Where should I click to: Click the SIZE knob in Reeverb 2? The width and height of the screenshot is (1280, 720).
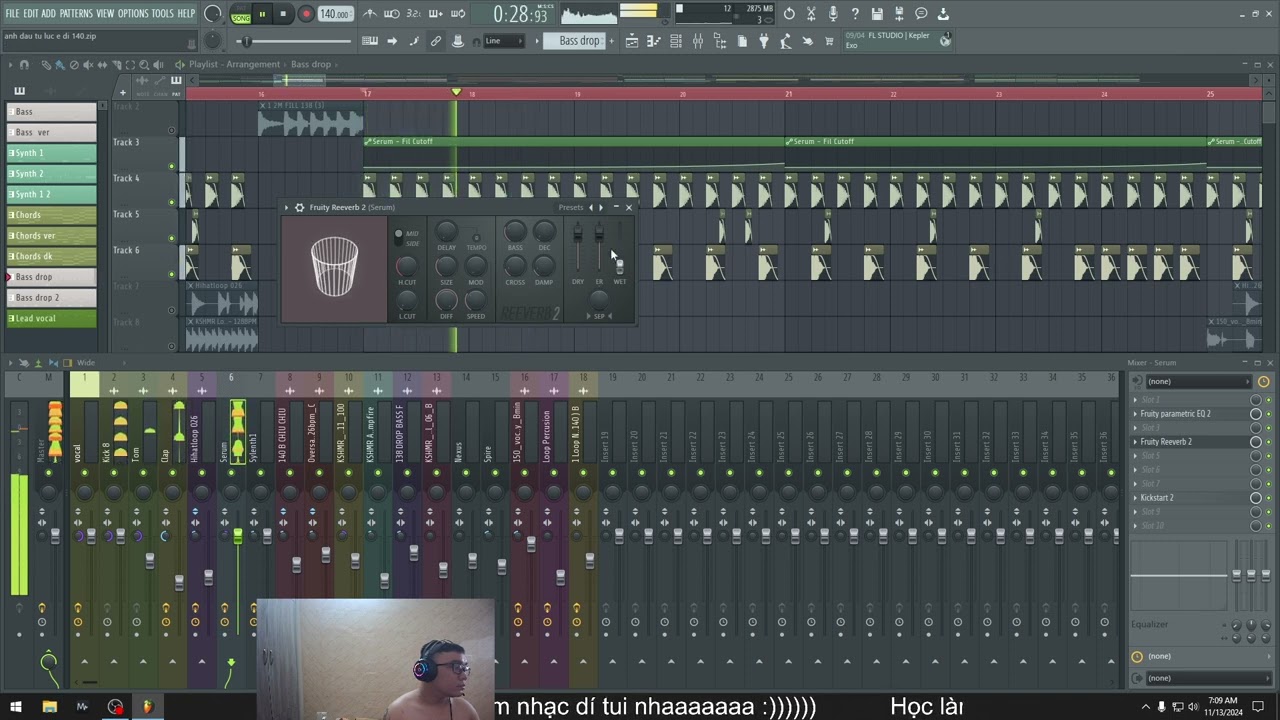tap(446, 266)
